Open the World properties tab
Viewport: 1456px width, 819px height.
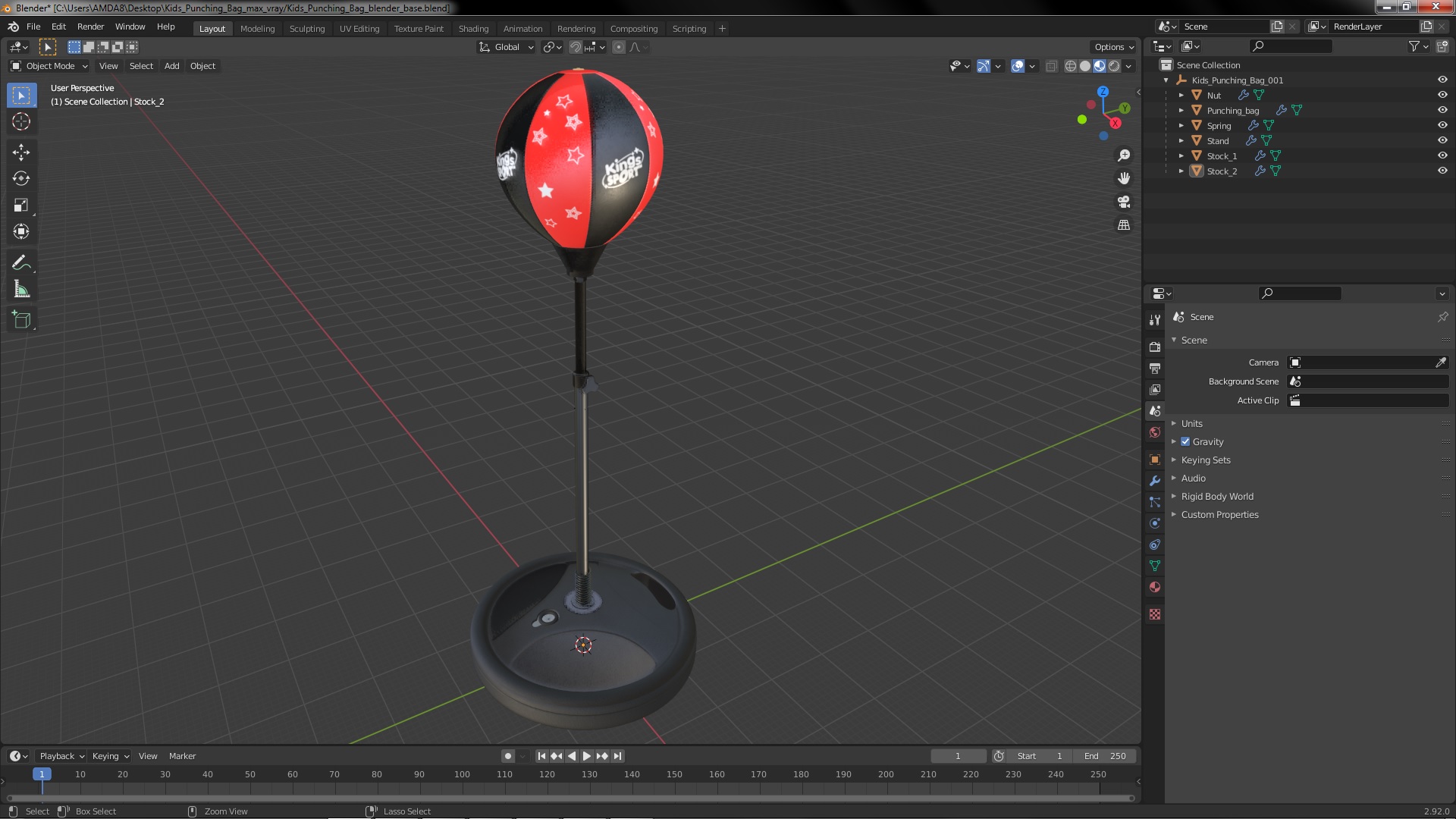pyautogui.click(x=1154, y=432)
